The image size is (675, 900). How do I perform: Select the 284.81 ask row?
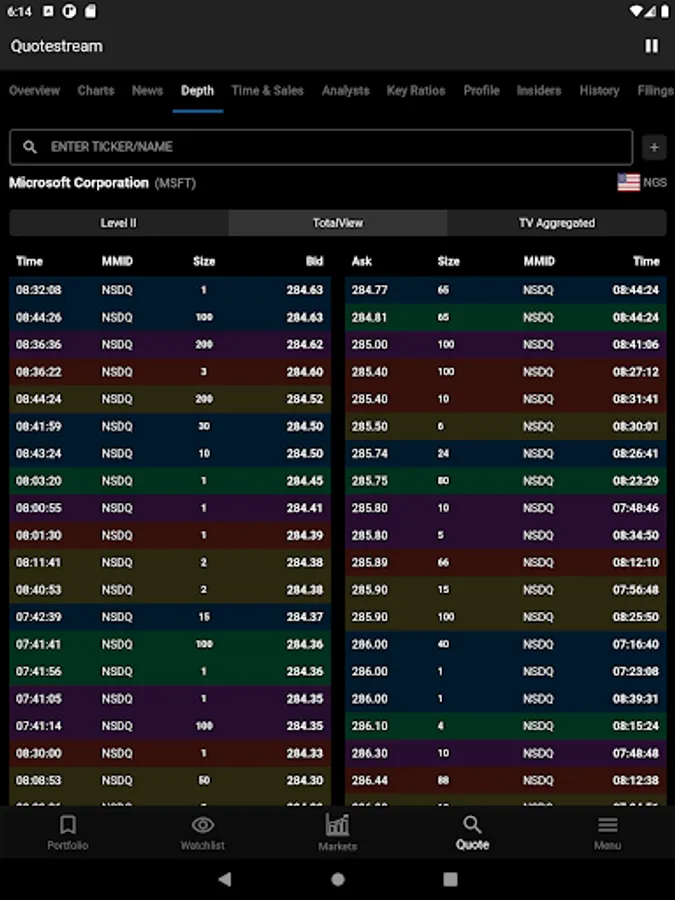click(x=506, y=317)
